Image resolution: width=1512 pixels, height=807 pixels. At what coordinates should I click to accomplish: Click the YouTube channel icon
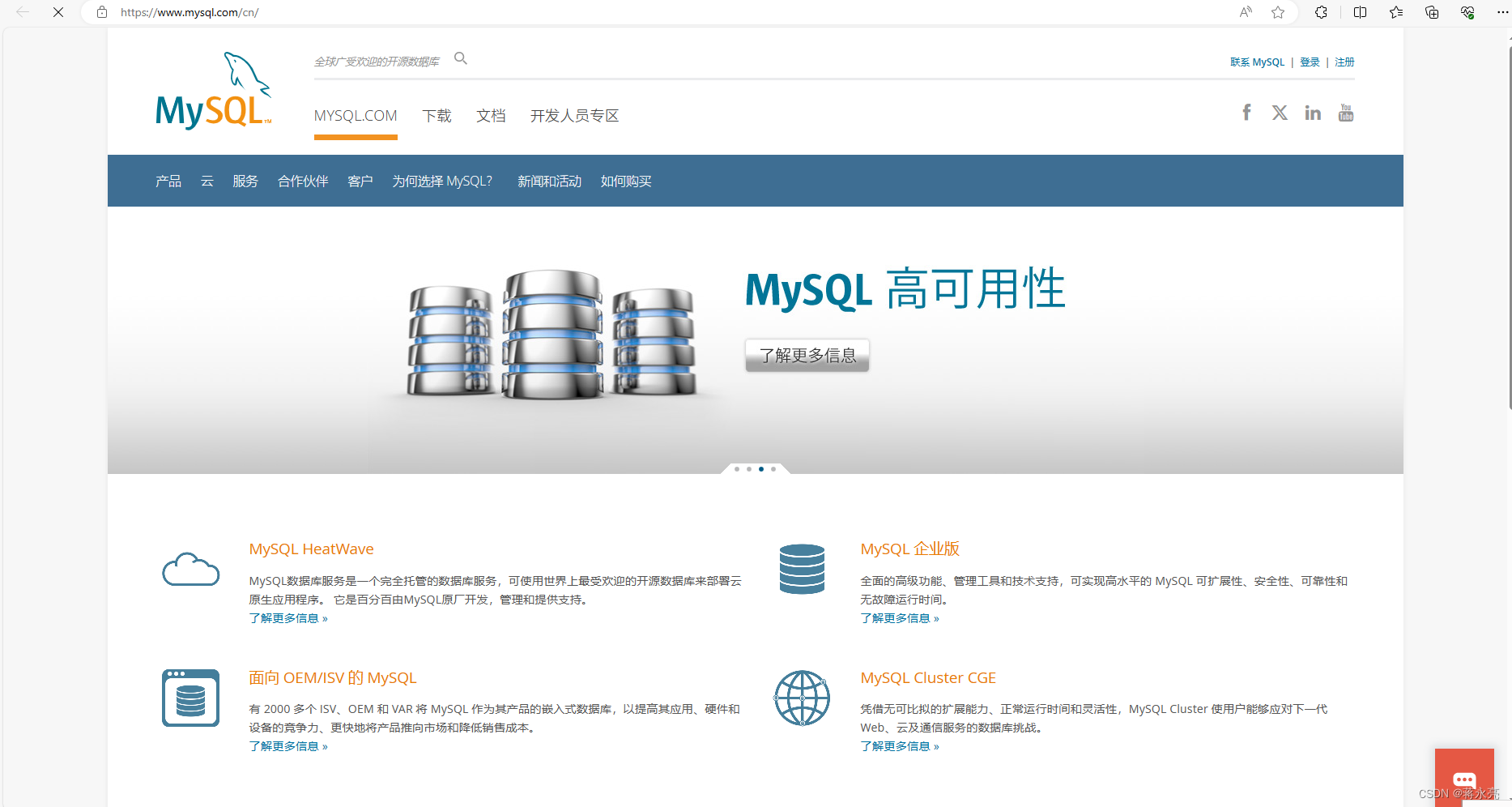pyautogui.click(x=1345, y=112)
